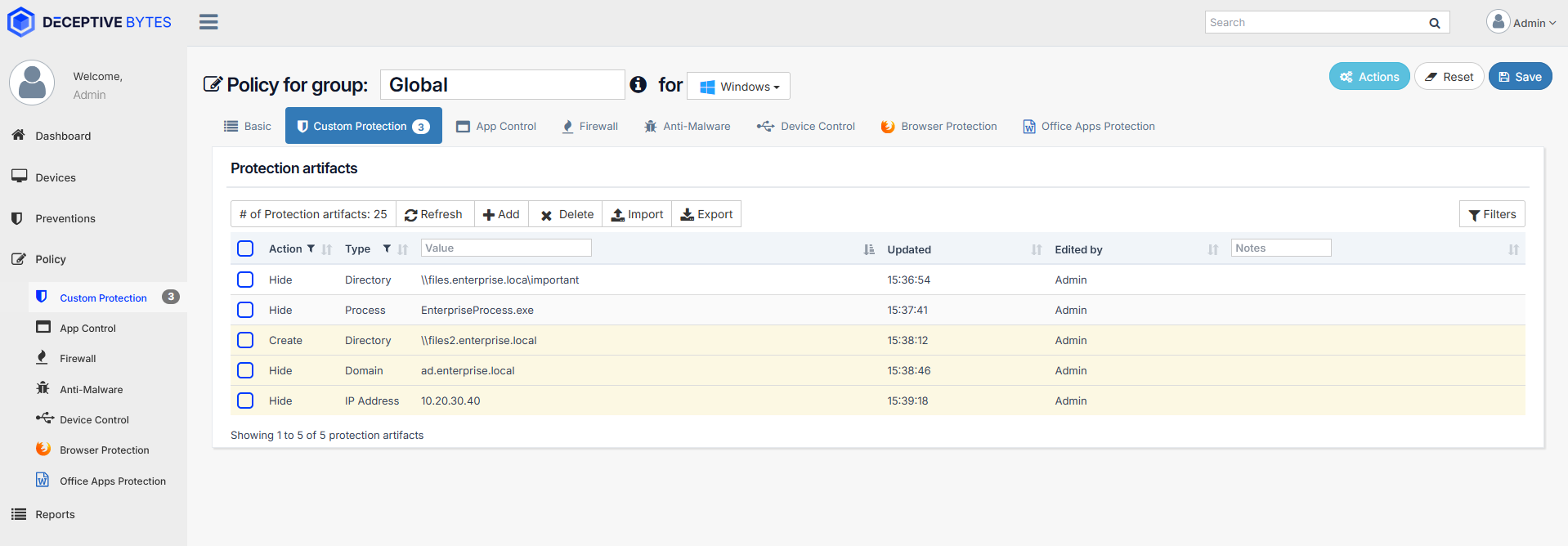Click the Deceptive Bytes hexagon logo
Image resolution: width=1568 pixels, height=546 pixels.
[21, 22]
